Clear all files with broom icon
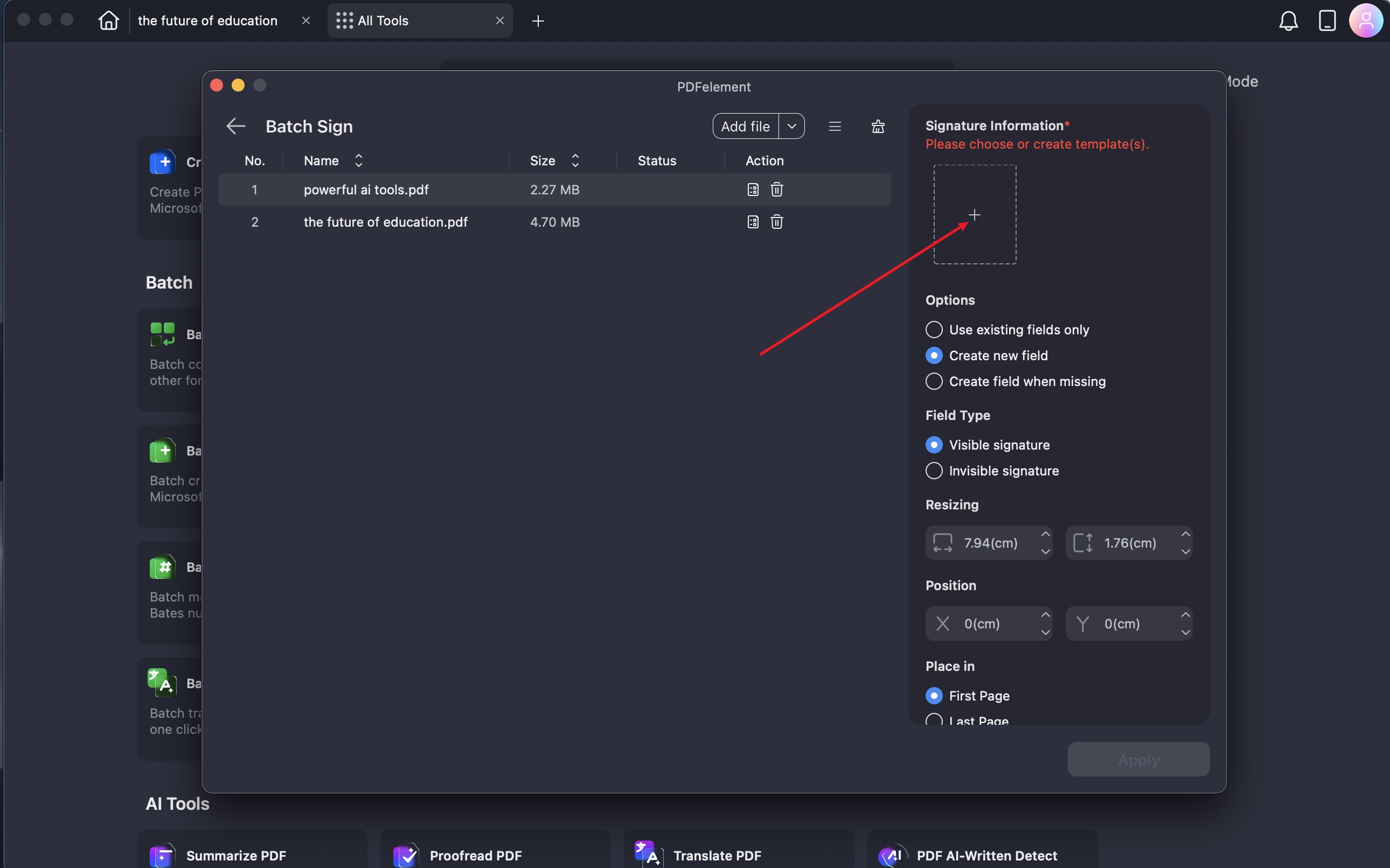The width and height of the screenshot is (1390, 868). [x=878, y=127]
